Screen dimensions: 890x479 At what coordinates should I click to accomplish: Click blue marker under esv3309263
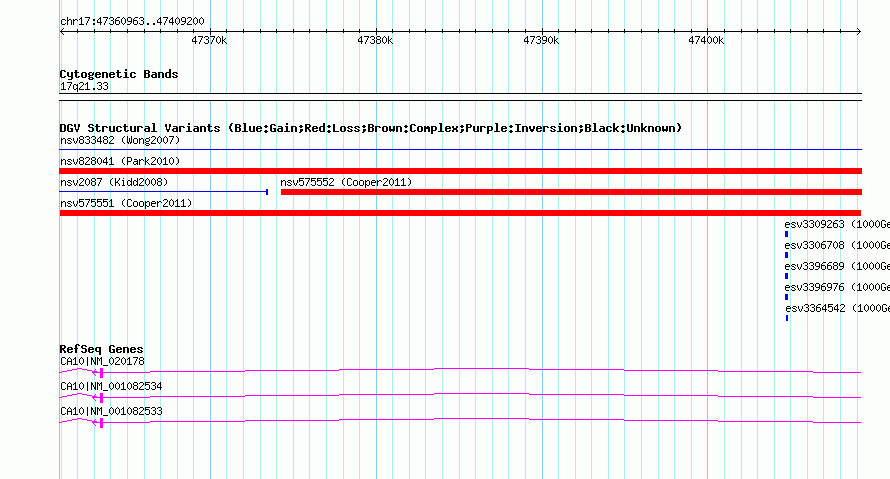pyautogui.click(x=786, y=234)
